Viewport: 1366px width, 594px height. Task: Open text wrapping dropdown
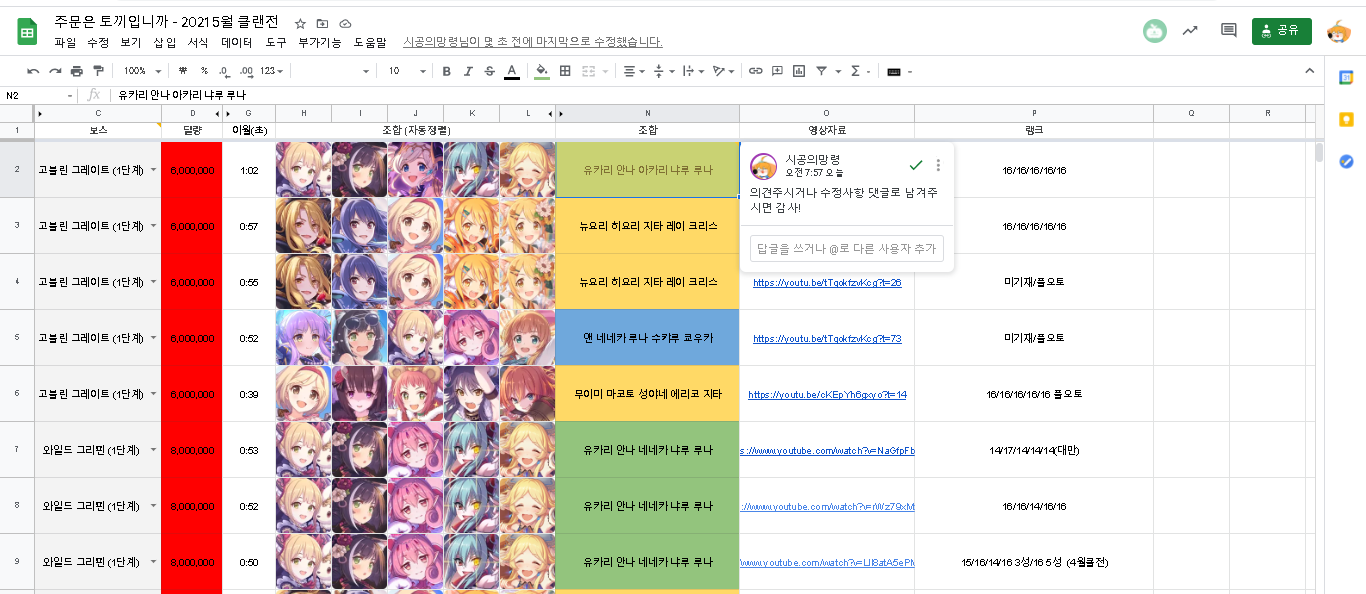(x=692, y=71)
